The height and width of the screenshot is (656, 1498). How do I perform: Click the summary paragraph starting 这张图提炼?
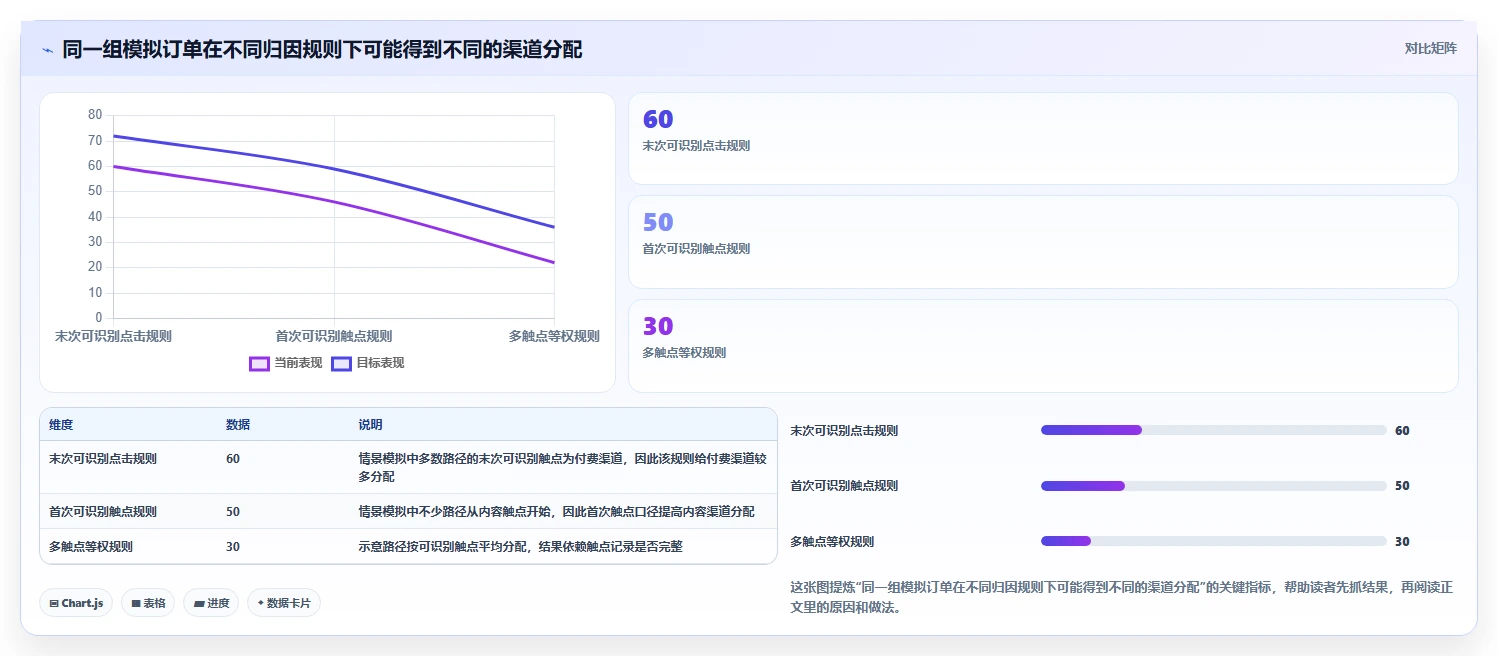point(1121,597)
